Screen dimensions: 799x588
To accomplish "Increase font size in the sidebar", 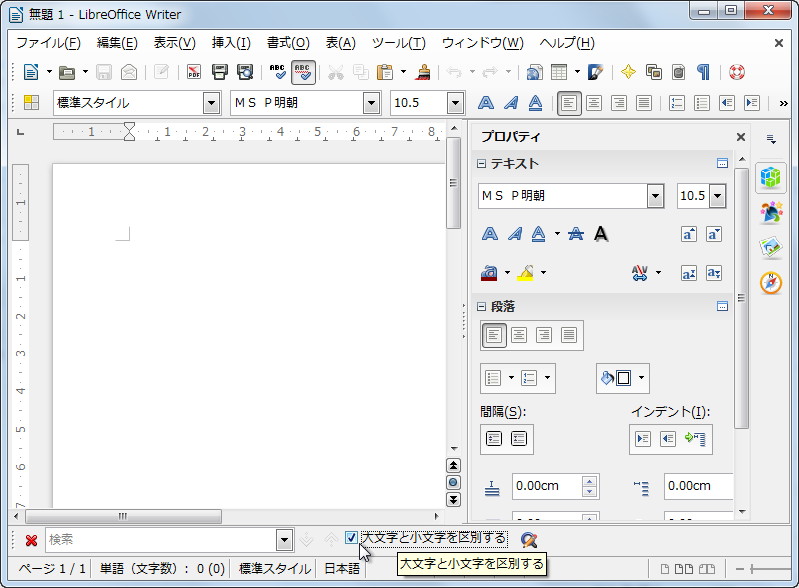I will [688, 234].
